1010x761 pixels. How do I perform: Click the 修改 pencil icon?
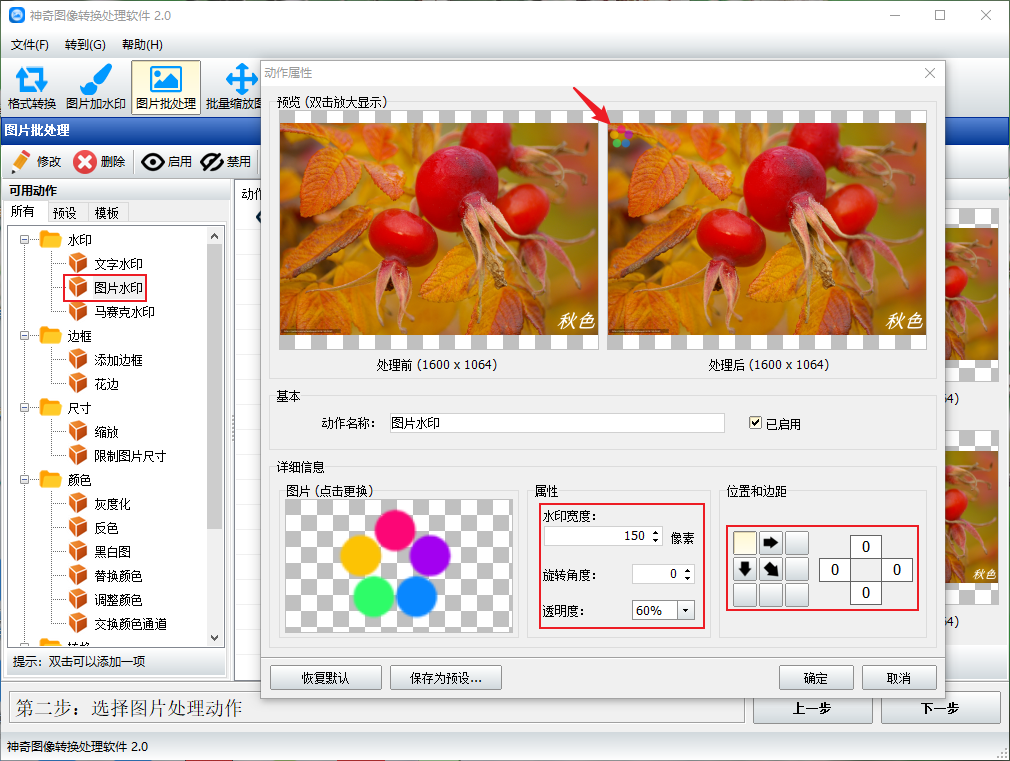click(20, 162)
